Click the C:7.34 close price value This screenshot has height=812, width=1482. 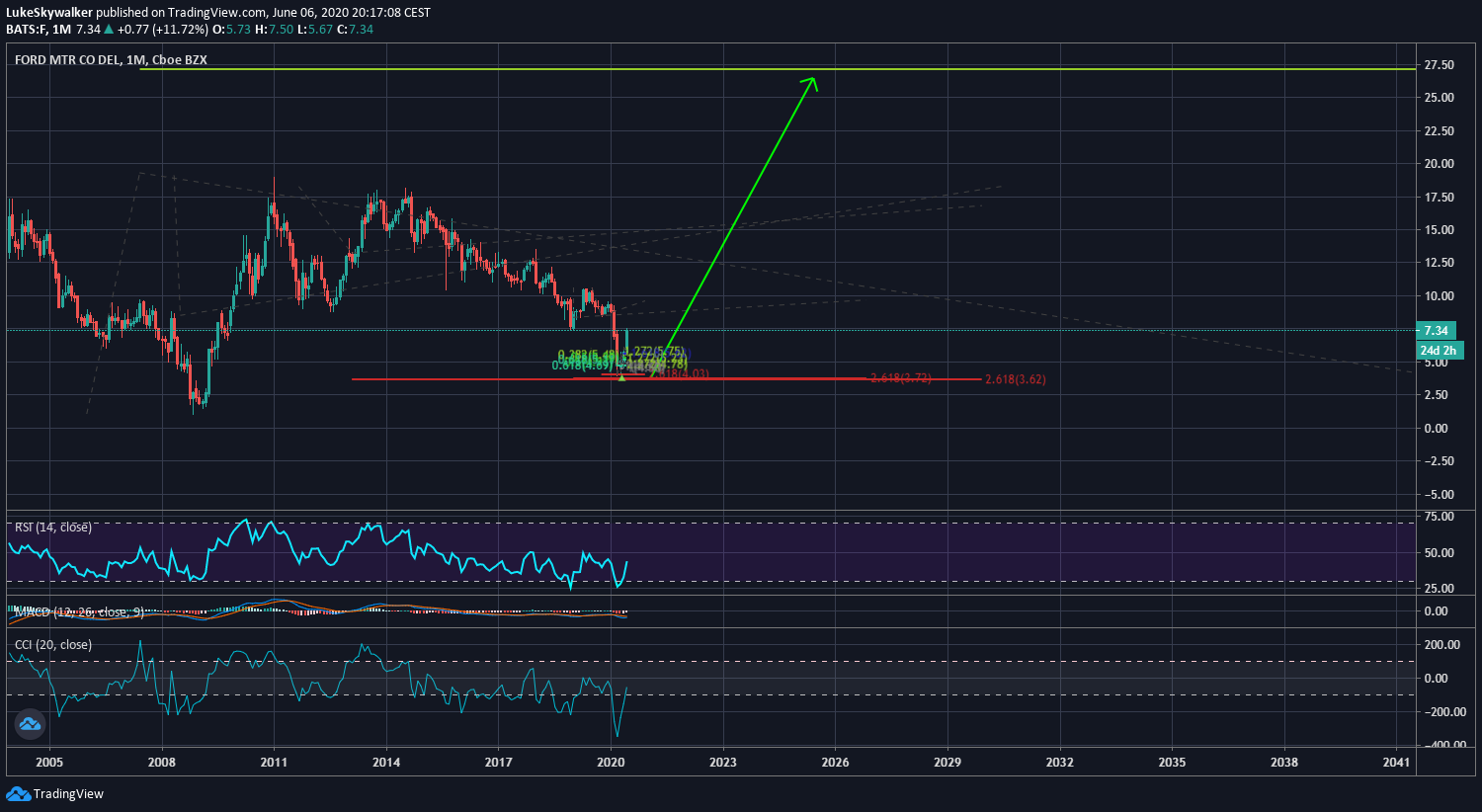[x=355, y=30]
